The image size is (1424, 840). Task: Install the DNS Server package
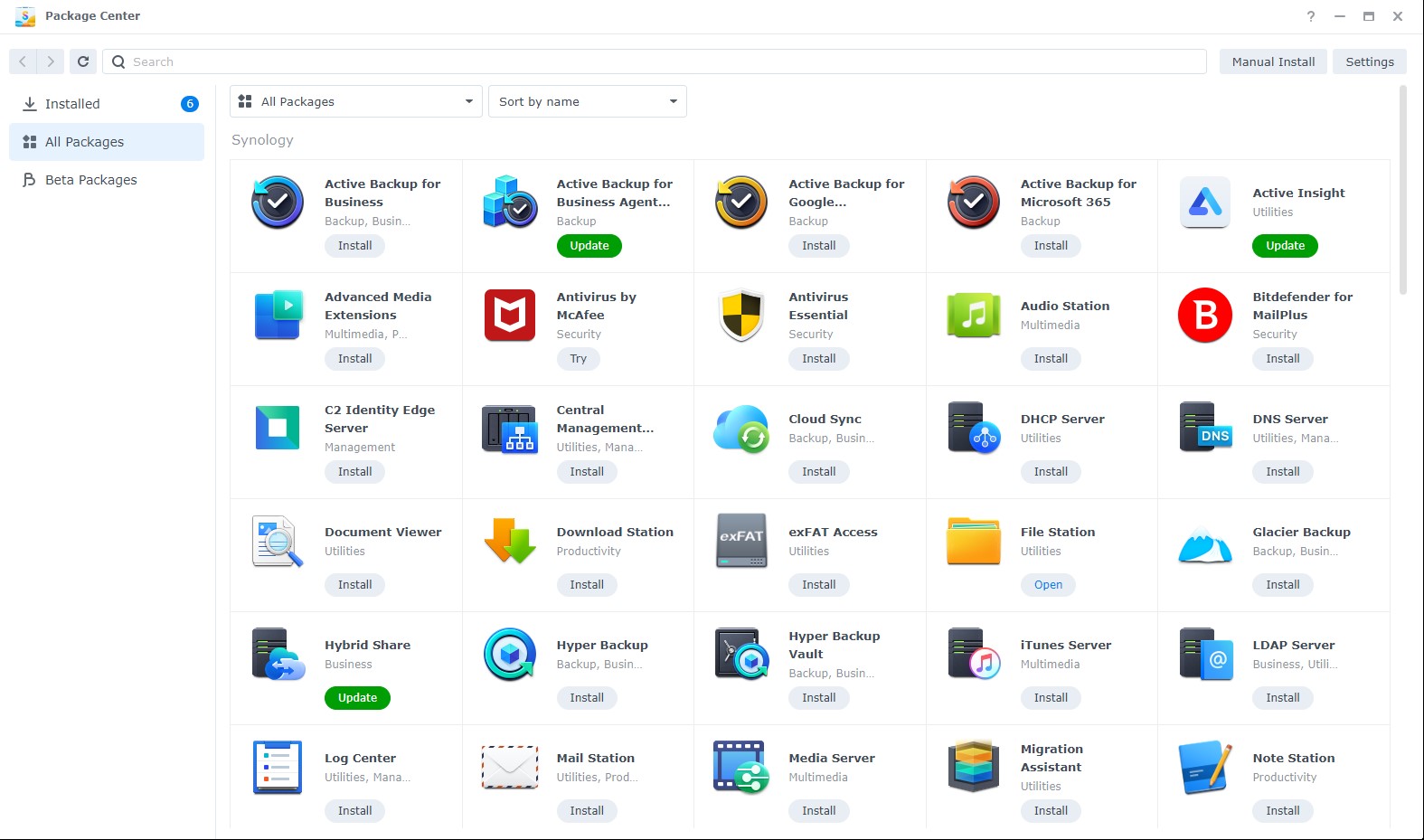(x=1282, y=472)
